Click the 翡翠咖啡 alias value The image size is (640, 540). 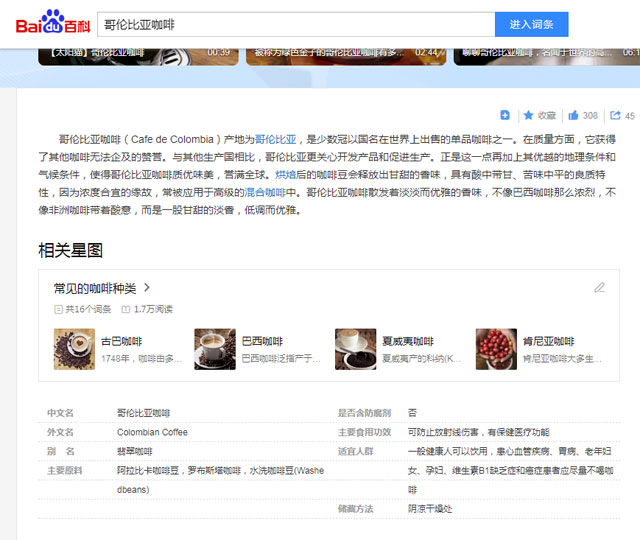135,451
